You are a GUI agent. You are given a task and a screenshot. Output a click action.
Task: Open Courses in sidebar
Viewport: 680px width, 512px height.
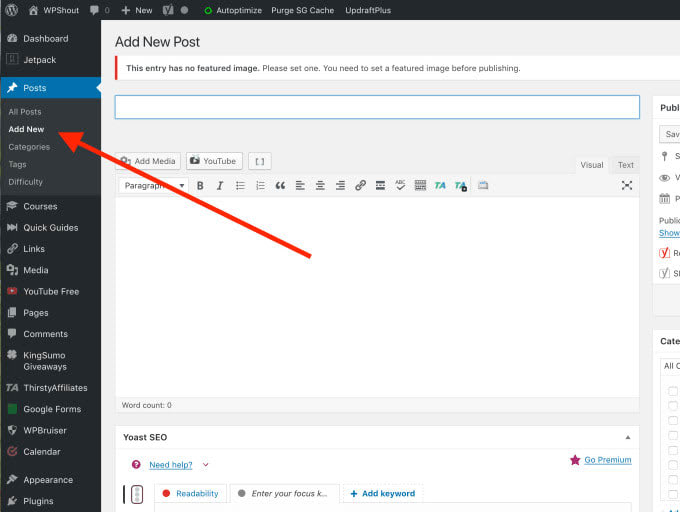40,206
